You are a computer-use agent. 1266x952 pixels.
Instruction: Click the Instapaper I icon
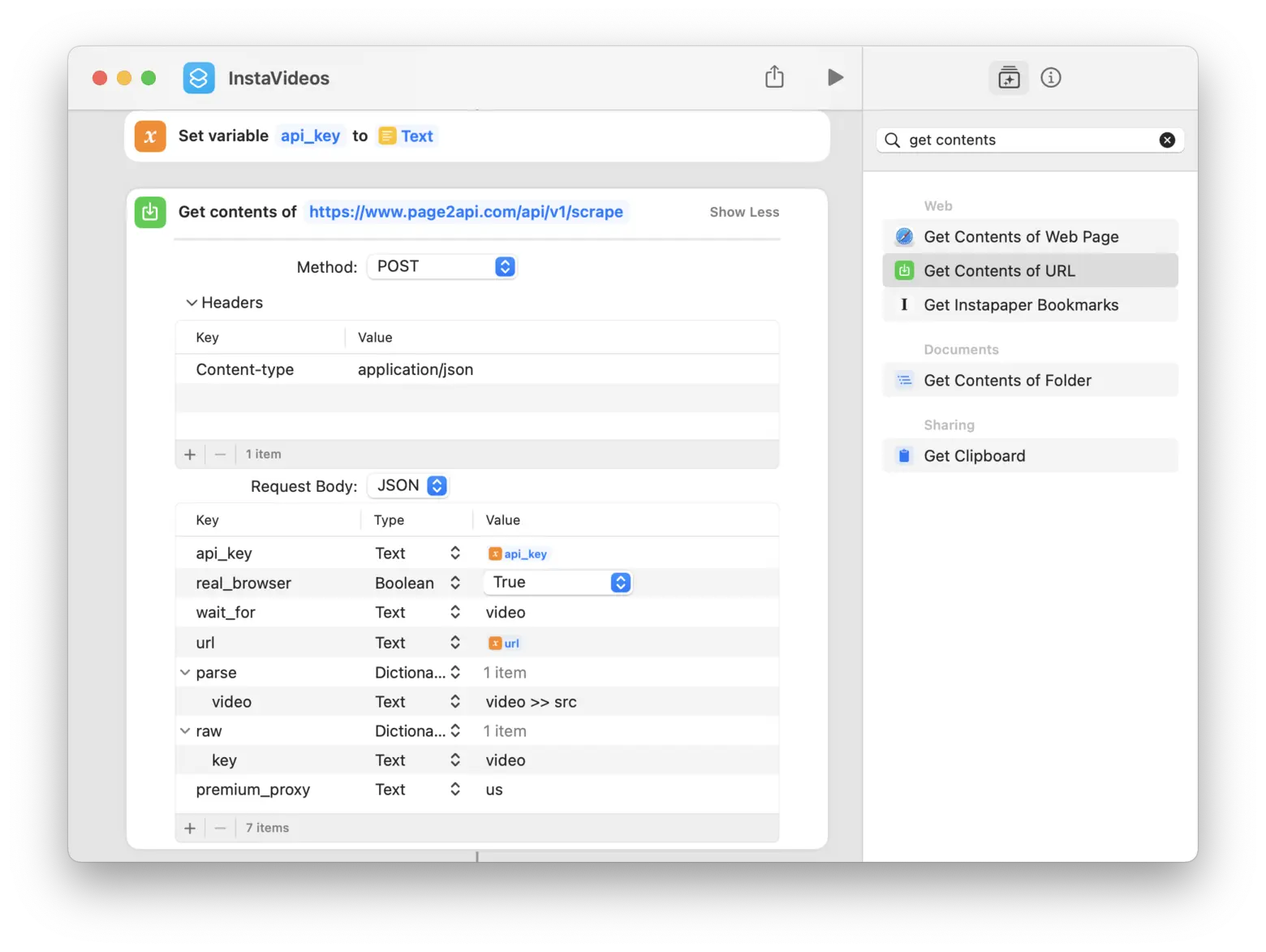904,304
